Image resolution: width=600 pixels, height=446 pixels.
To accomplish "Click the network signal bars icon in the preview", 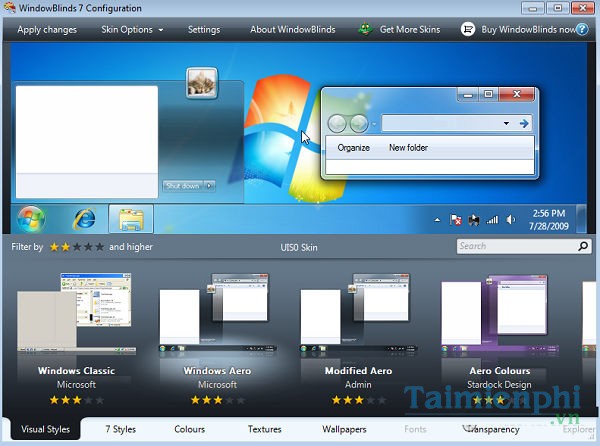I will click(492, 220).
